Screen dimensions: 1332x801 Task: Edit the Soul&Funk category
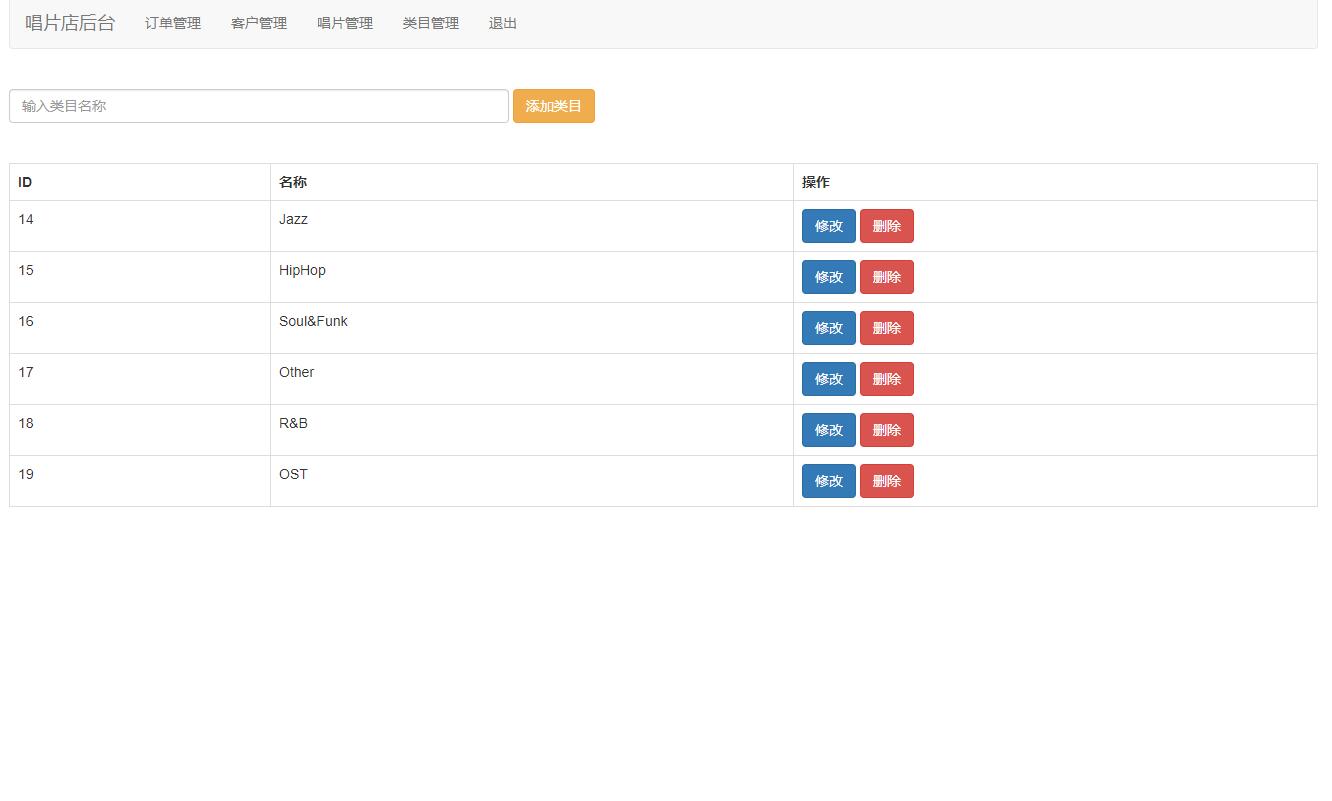pyautogui.click(x=828, y=327)
